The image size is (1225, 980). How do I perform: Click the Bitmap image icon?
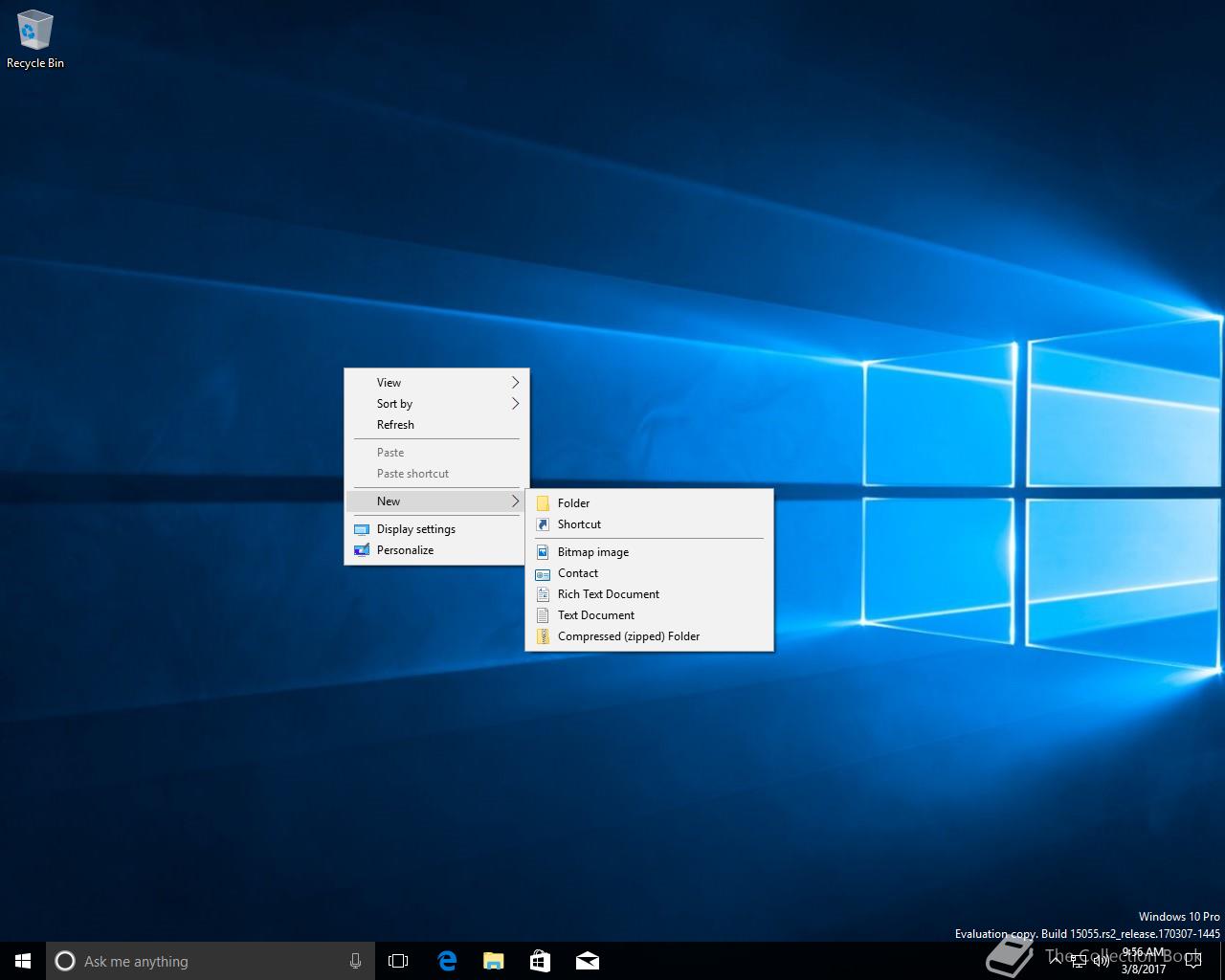click(x=543, y=551)
